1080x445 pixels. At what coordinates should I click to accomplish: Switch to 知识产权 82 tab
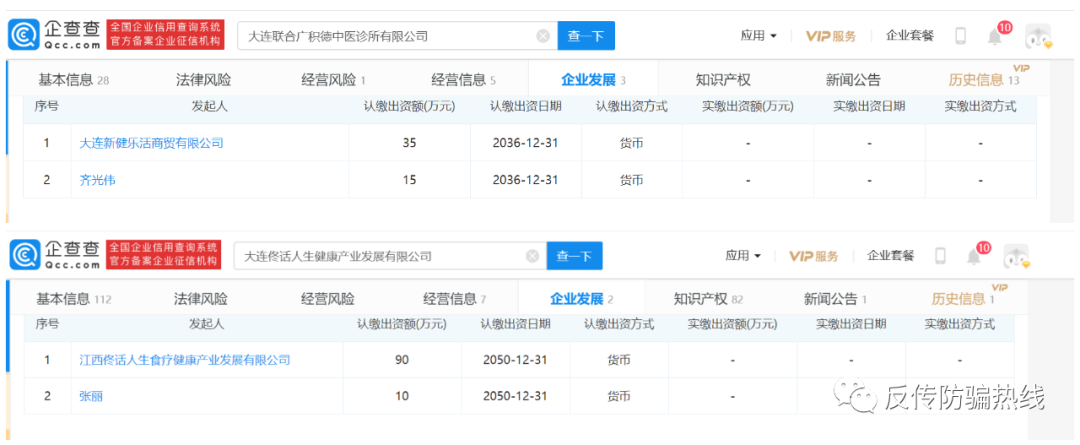[708, 299]
